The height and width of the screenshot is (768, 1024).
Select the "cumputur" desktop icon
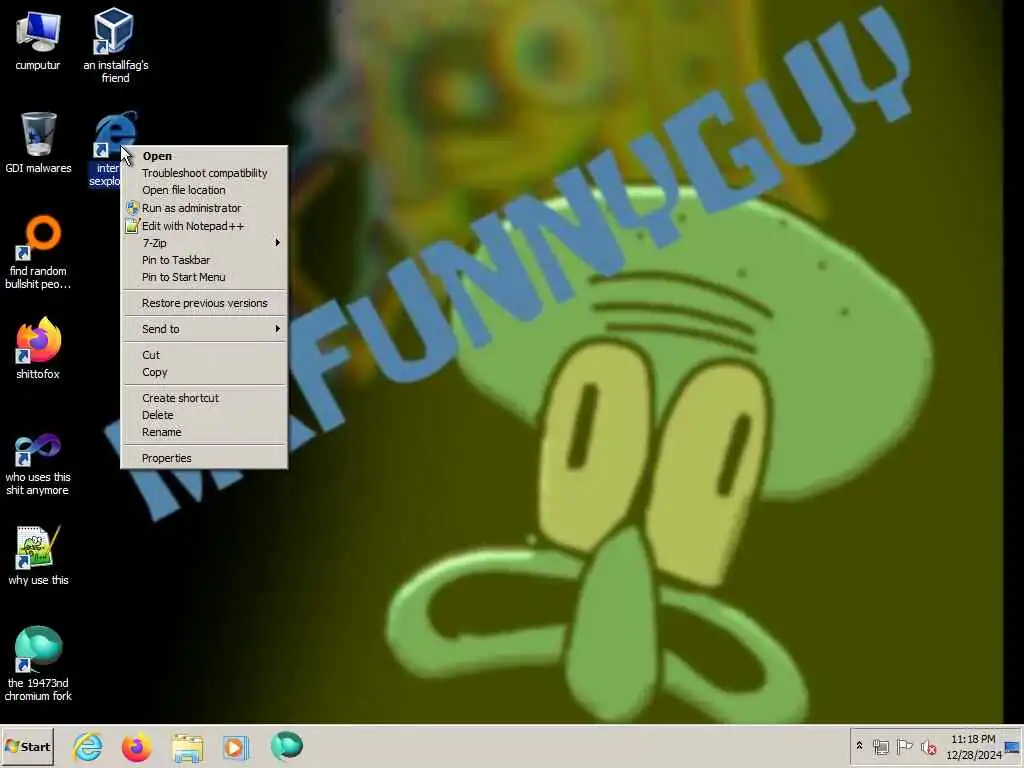pos(38,39)
